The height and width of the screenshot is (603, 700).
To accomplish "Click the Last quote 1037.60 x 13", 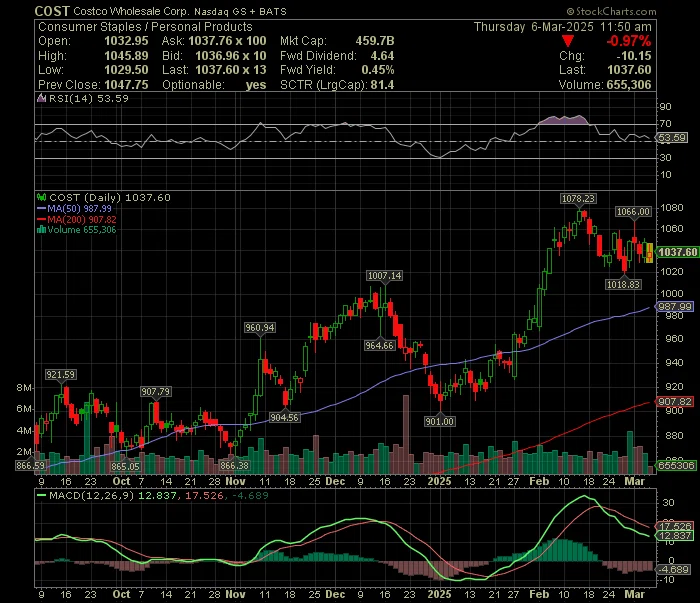I will pos(231,70).
